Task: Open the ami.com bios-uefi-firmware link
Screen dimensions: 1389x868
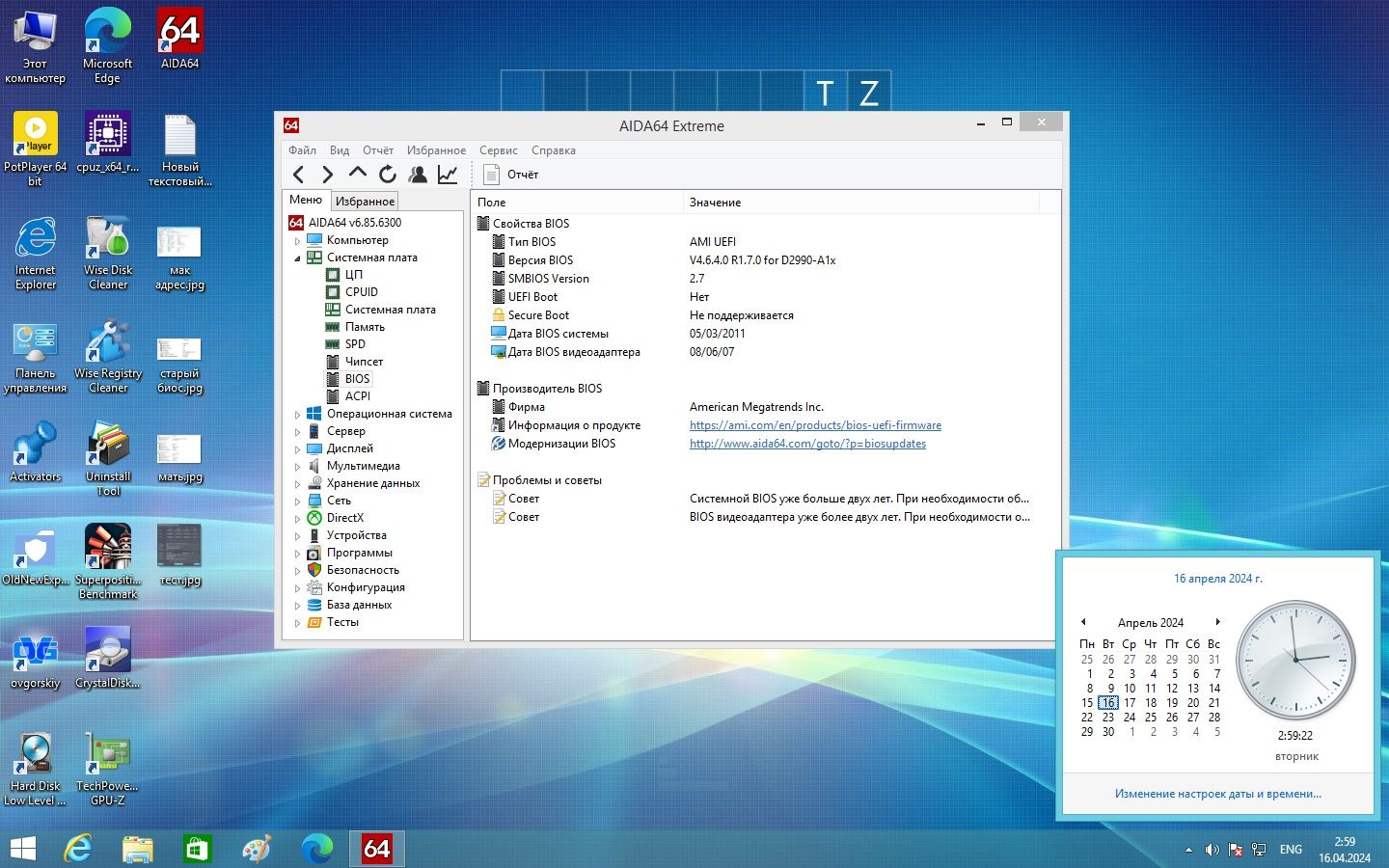Action: pyautogui.click(x=815, y=425)
